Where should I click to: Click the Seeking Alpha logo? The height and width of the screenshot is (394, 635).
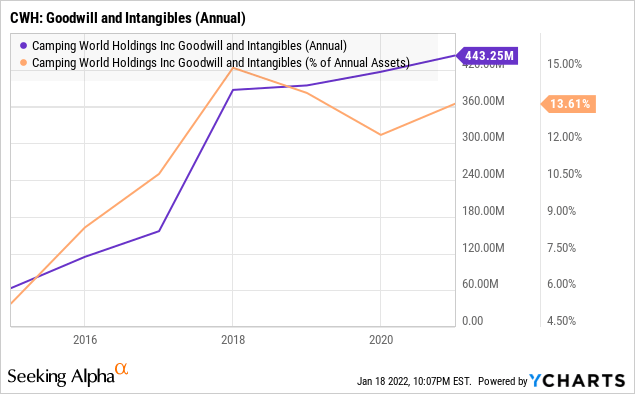[68, 375]
